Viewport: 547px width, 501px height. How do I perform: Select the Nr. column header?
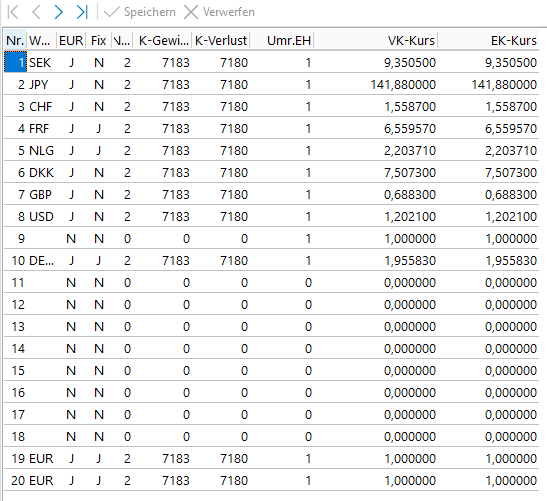pos(15,40)
